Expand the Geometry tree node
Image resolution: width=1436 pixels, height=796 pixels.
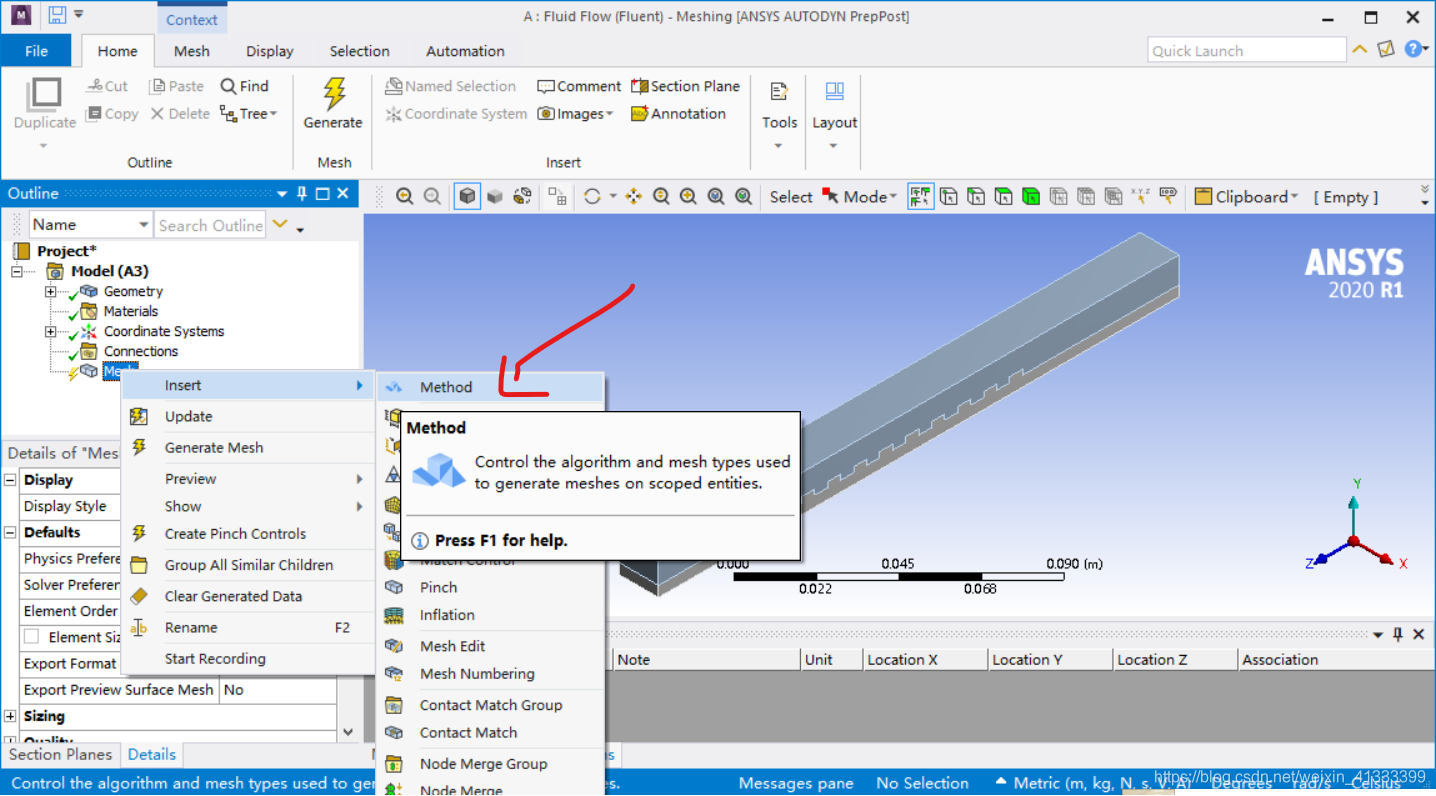(x=50, y=291)
